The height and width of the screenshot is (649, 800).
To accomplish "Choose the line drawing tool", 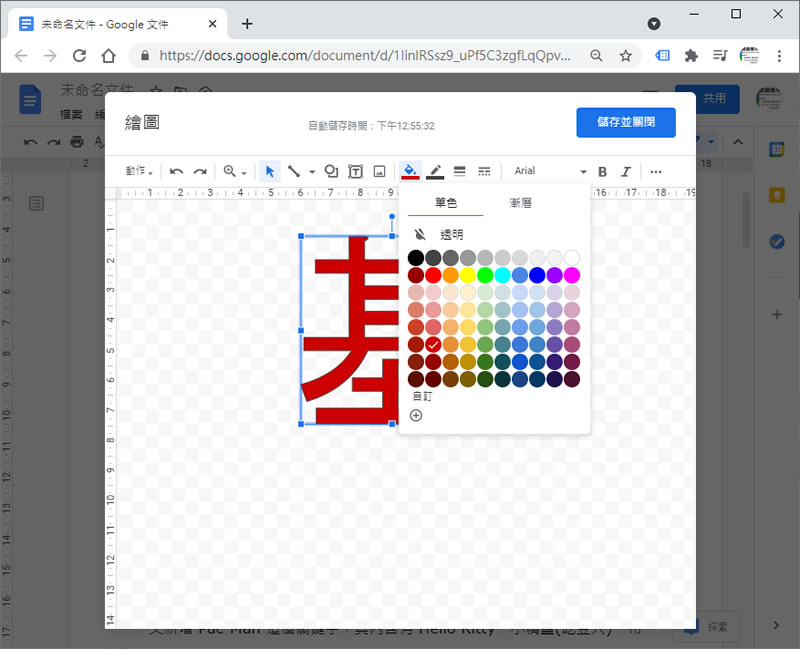I will tap(293, 171).
